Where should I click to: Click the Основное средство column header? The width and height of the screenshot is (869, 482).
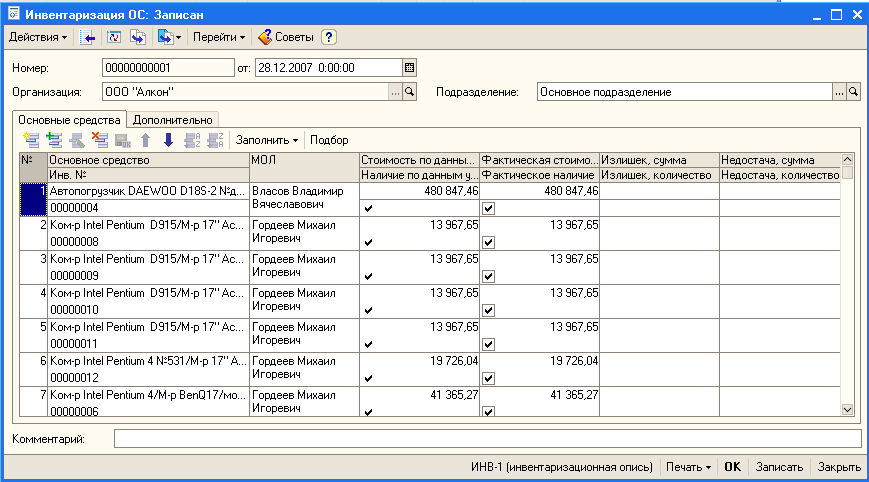coord(149,160)
